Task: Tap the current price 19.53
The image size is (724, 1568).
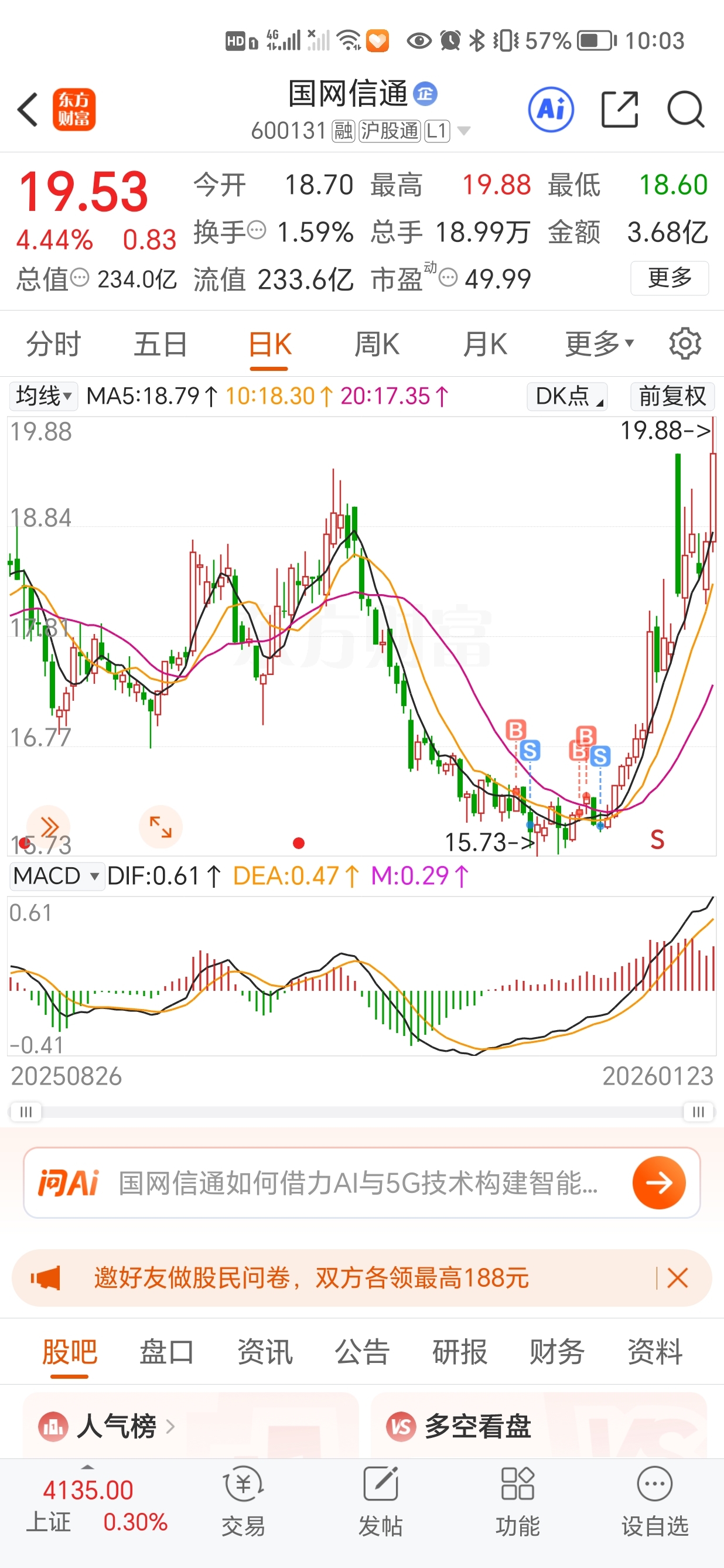Action: [x=83, y=192]
